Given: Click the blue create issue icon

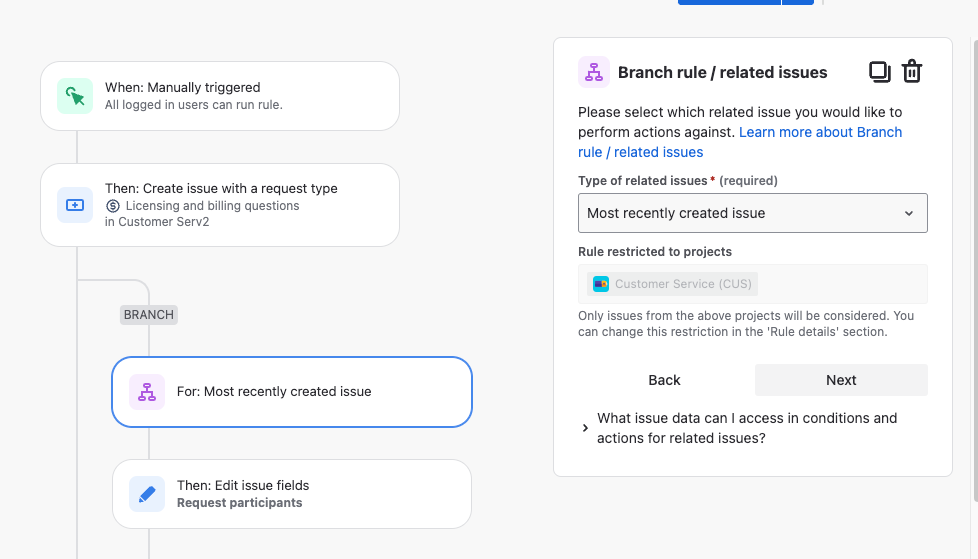Looking at the screenshot, I should (75, 205).
